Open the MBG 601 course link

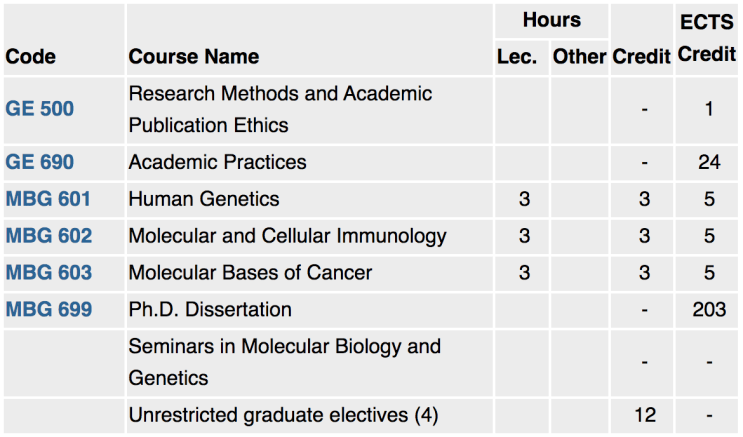tap(48, 199)
